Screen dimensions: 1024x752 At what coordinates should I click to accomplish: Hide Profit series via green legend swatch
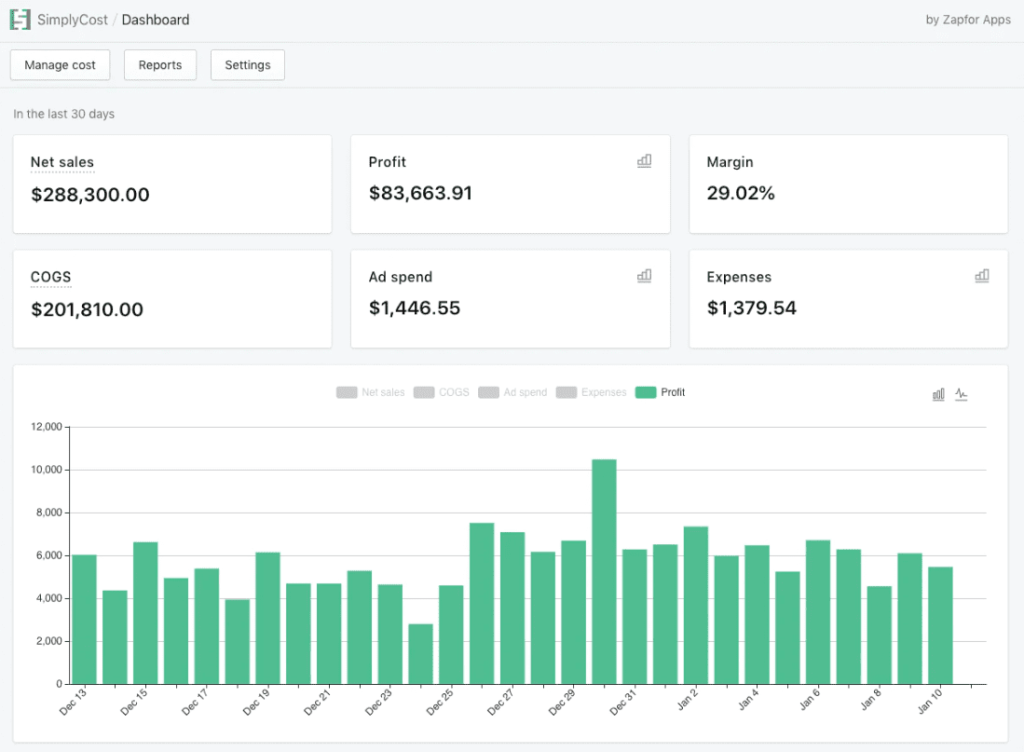coord(645,393)
